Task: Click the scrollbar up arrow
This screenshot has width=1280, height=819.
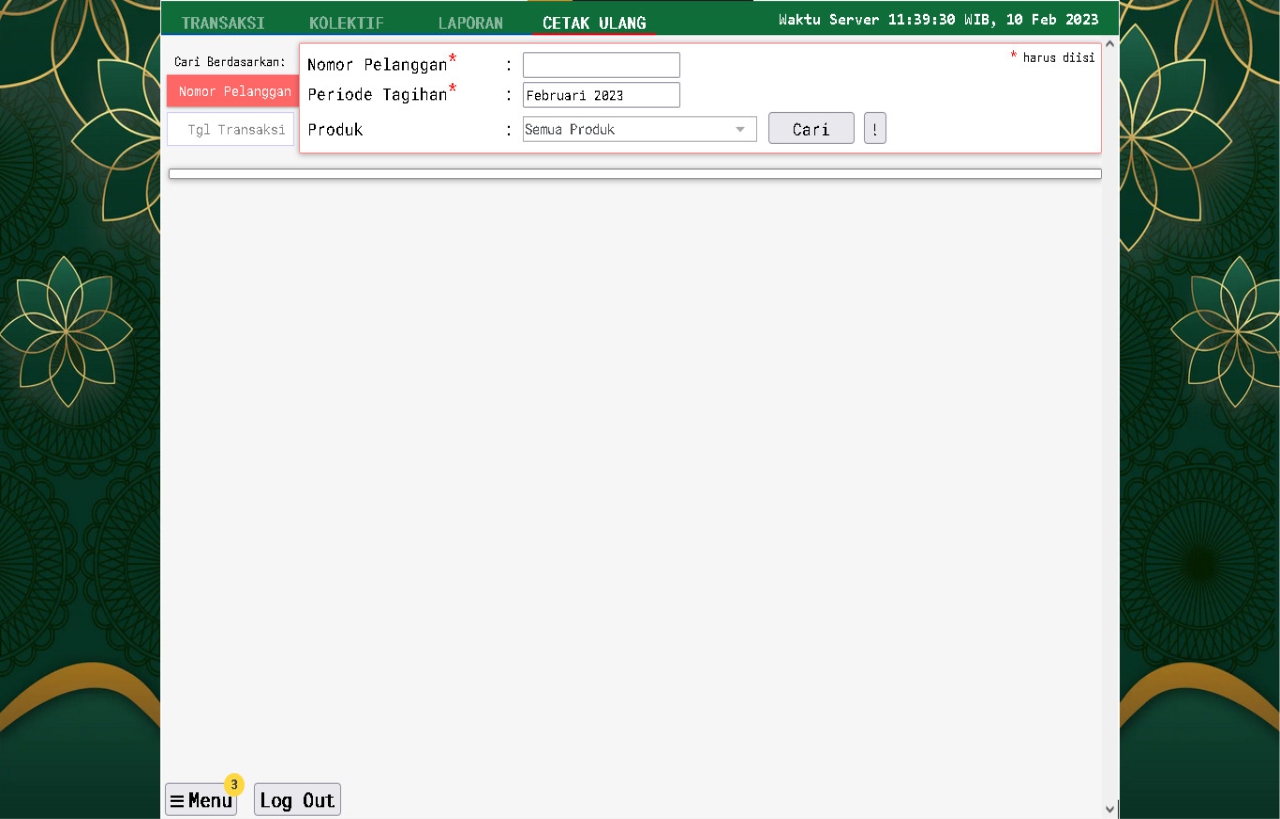Action: (x=1109, y=44)
